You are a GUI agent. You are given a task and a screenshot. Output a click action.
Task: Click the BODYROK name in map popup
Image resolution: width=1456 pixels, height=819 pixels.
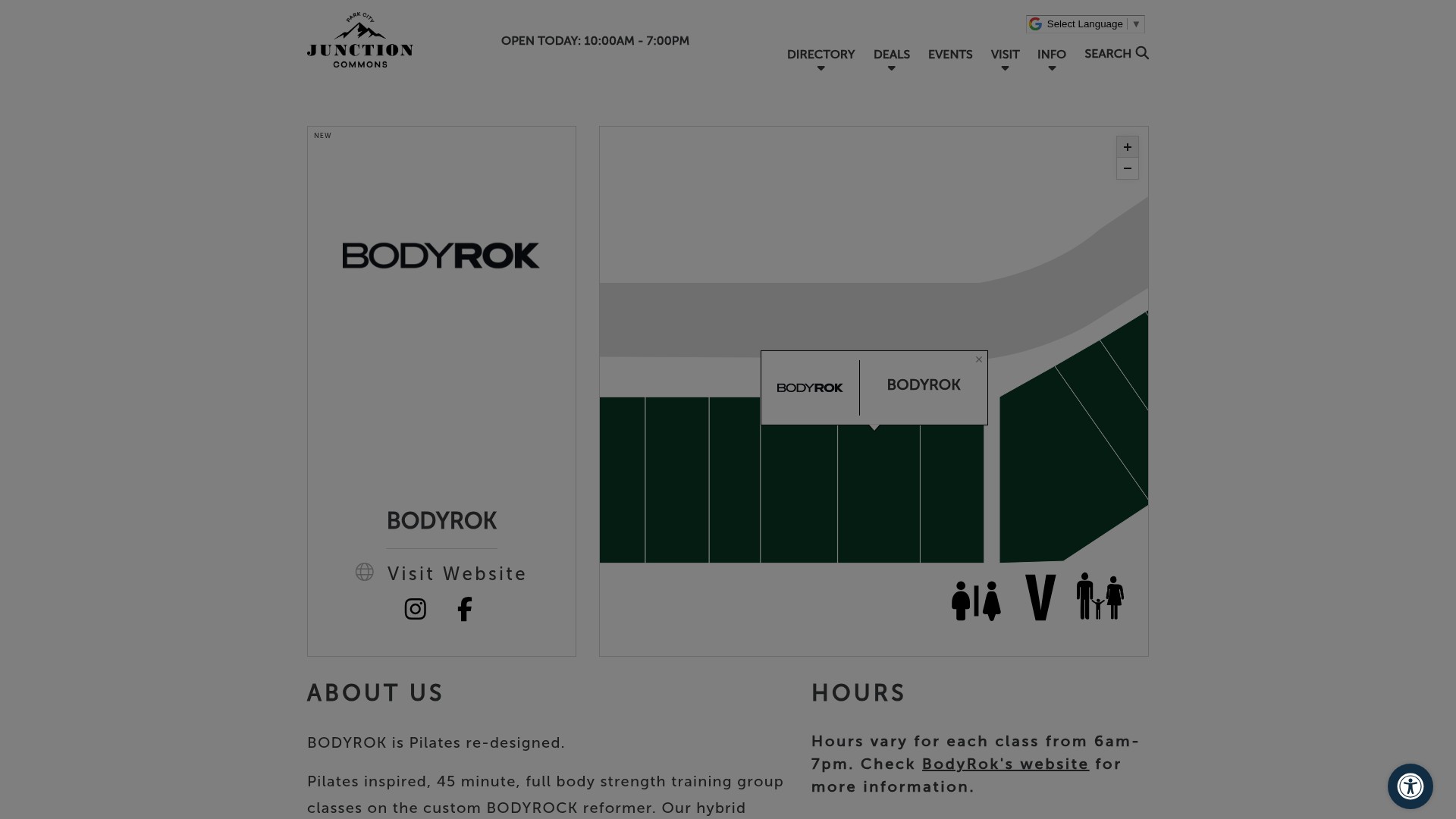[x=924, y=385]
